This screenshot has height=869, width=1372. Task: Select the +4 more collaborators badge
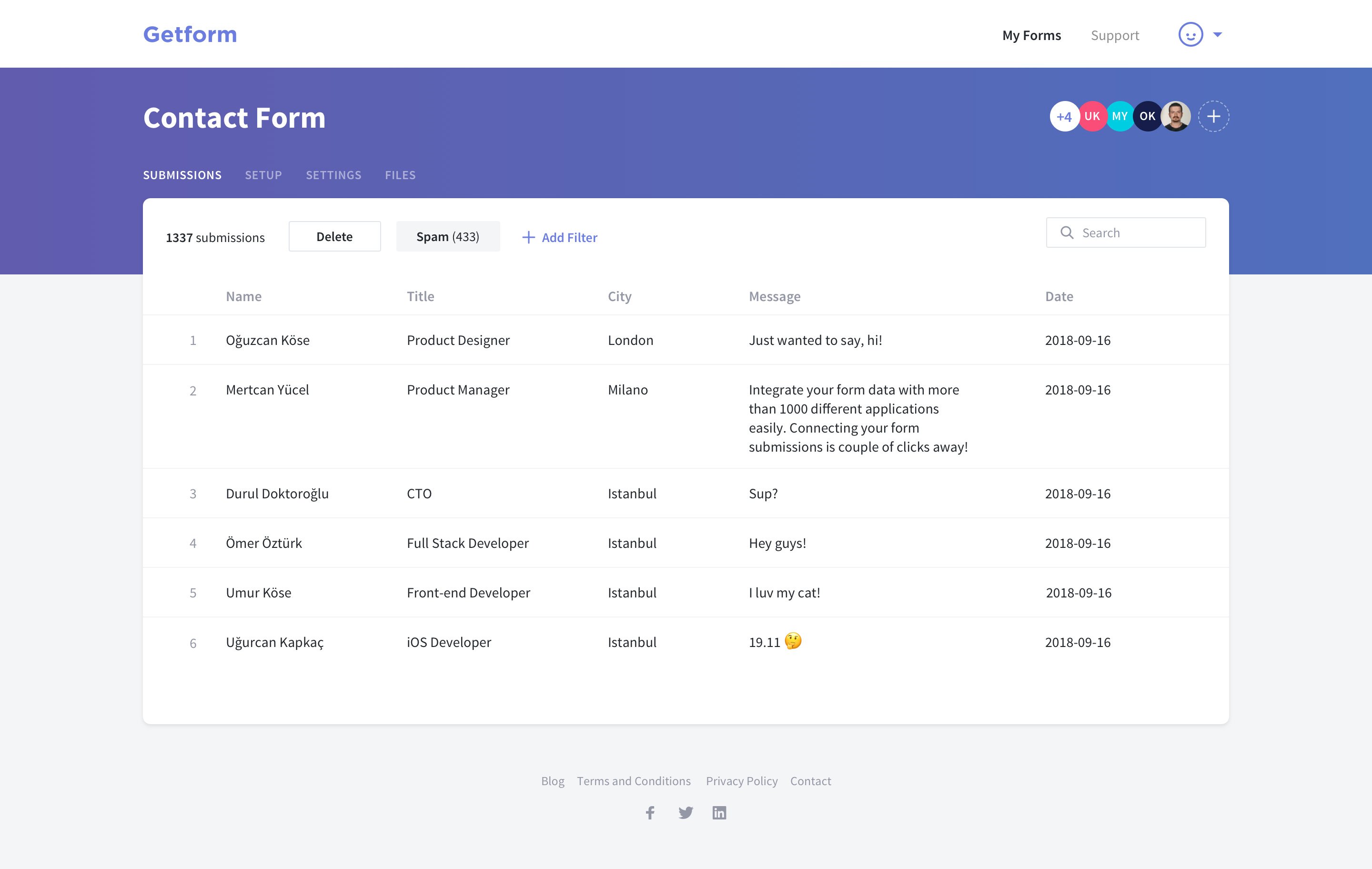1063,116
